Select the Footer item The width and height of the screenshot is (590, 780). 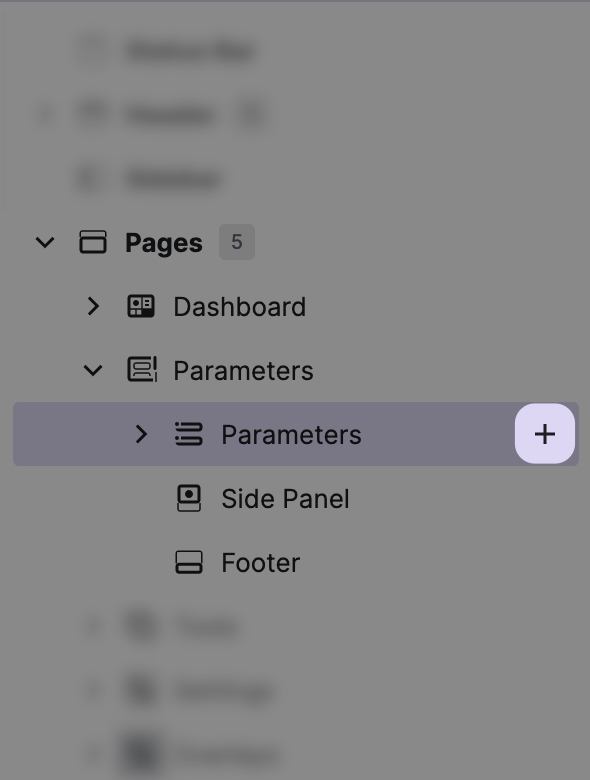(x=261, y=563)
